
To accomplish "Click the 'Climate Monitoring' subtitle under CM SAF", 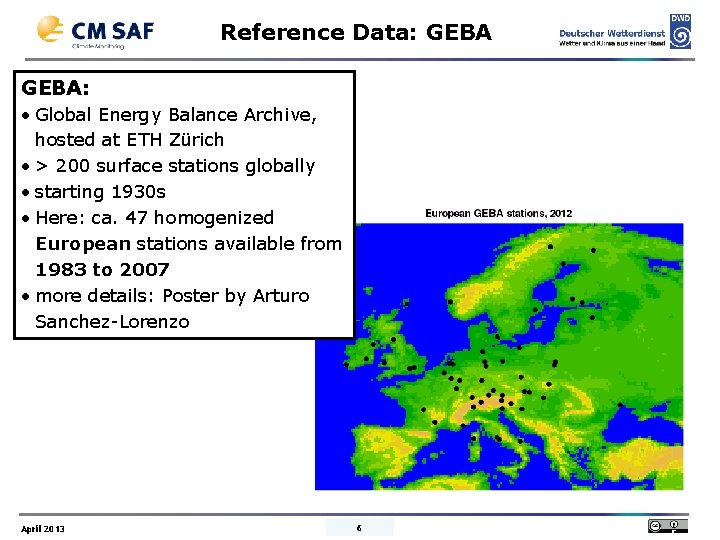I will 98,46.
